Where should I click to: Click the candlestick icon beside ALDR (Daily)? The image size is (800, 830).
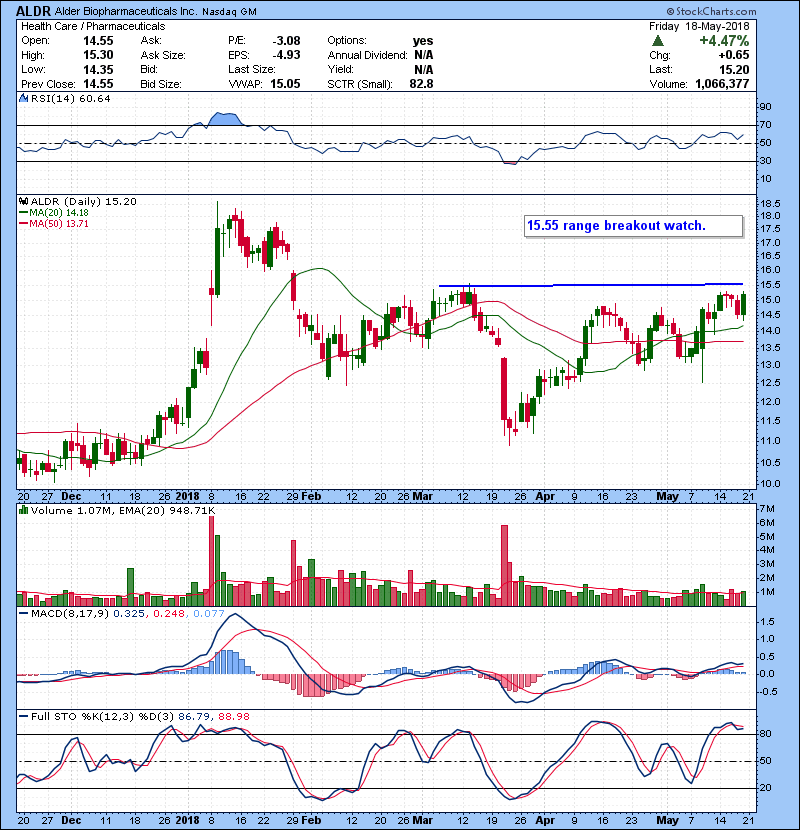(x=23, y=201)
